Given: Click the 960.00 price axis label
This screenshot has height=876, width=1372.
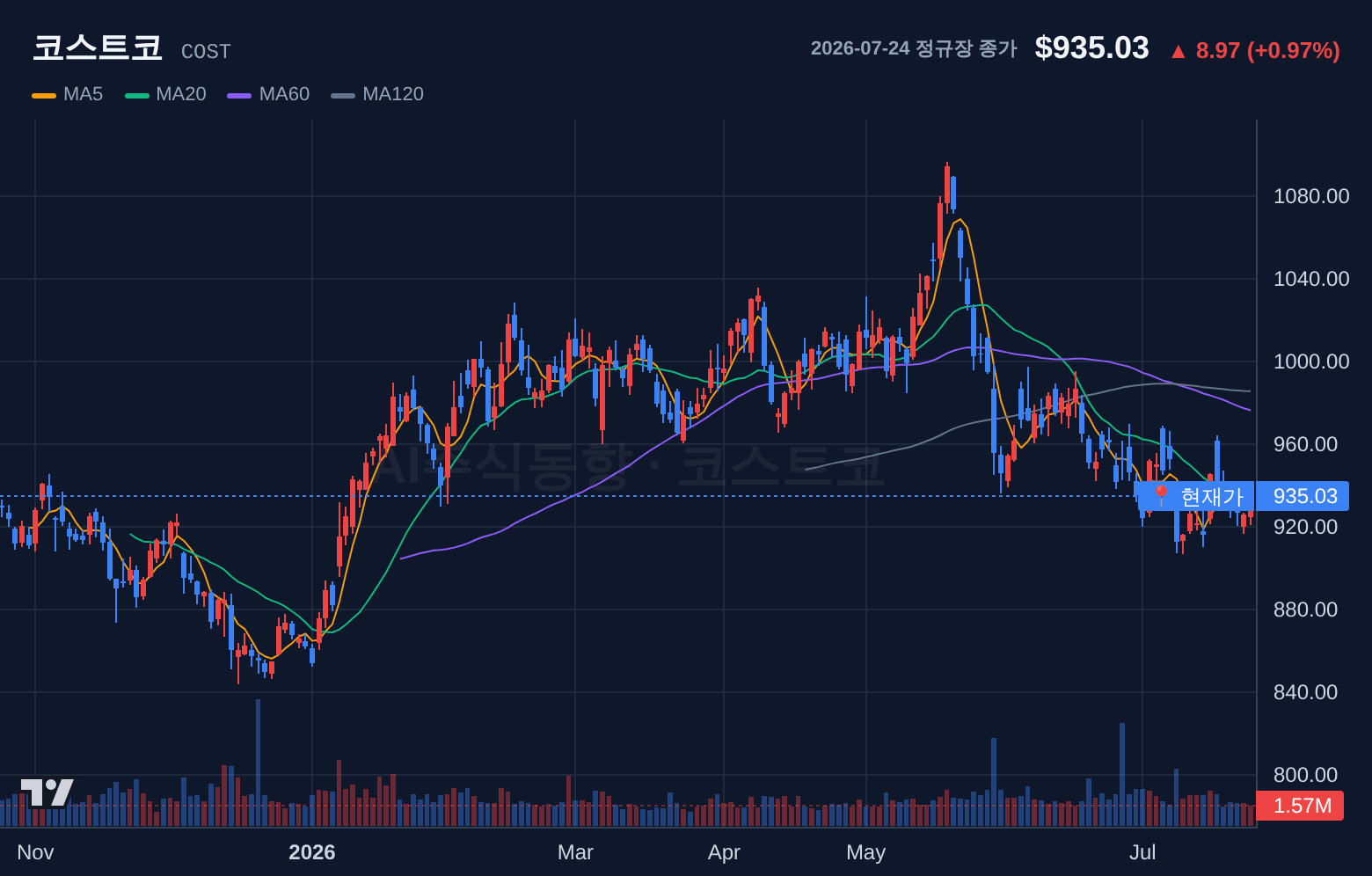Looking at the screenshot, I should pos(1305,444).
